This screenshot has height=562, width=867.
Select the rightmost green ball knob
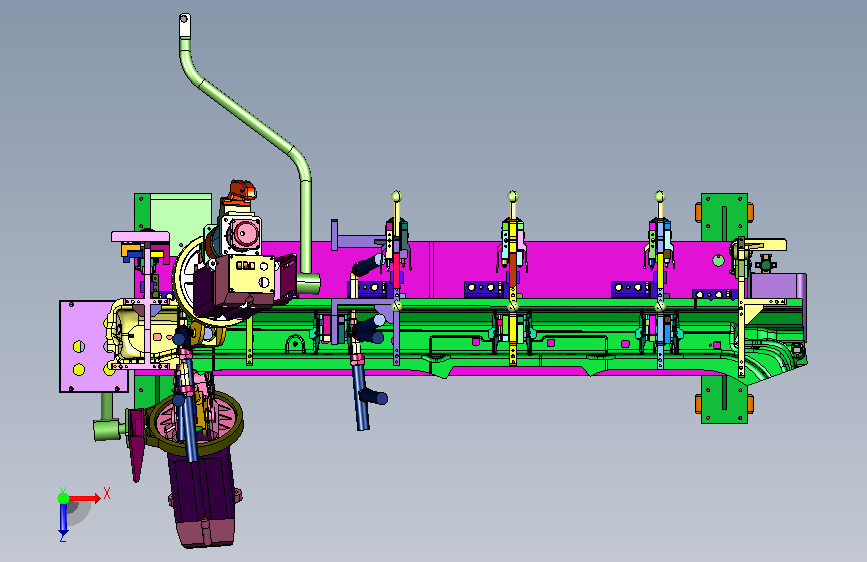660,196
